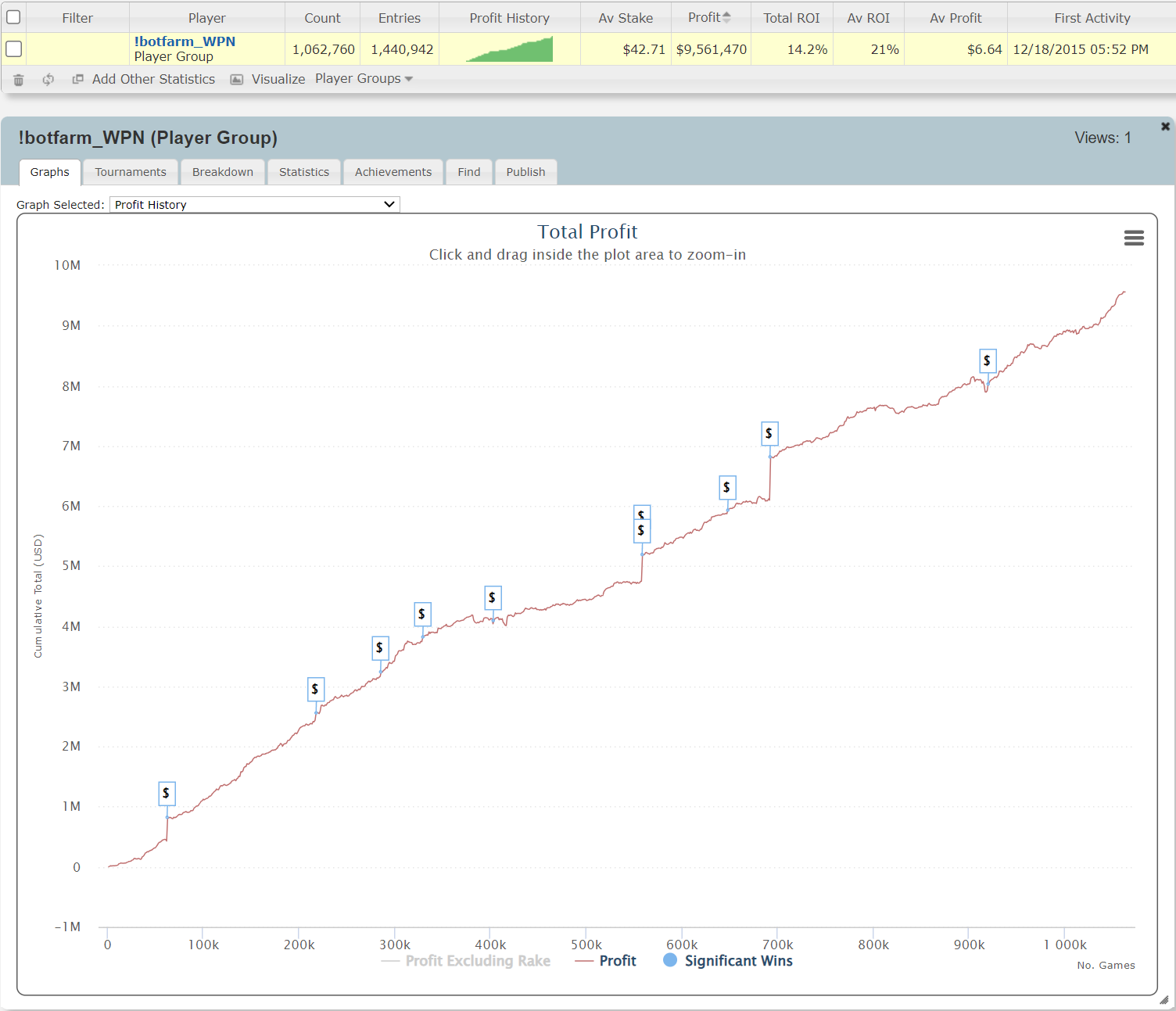Click dollar marker near 60k games
This screenshot has width=1176, height=1011.
click(167, 794)
